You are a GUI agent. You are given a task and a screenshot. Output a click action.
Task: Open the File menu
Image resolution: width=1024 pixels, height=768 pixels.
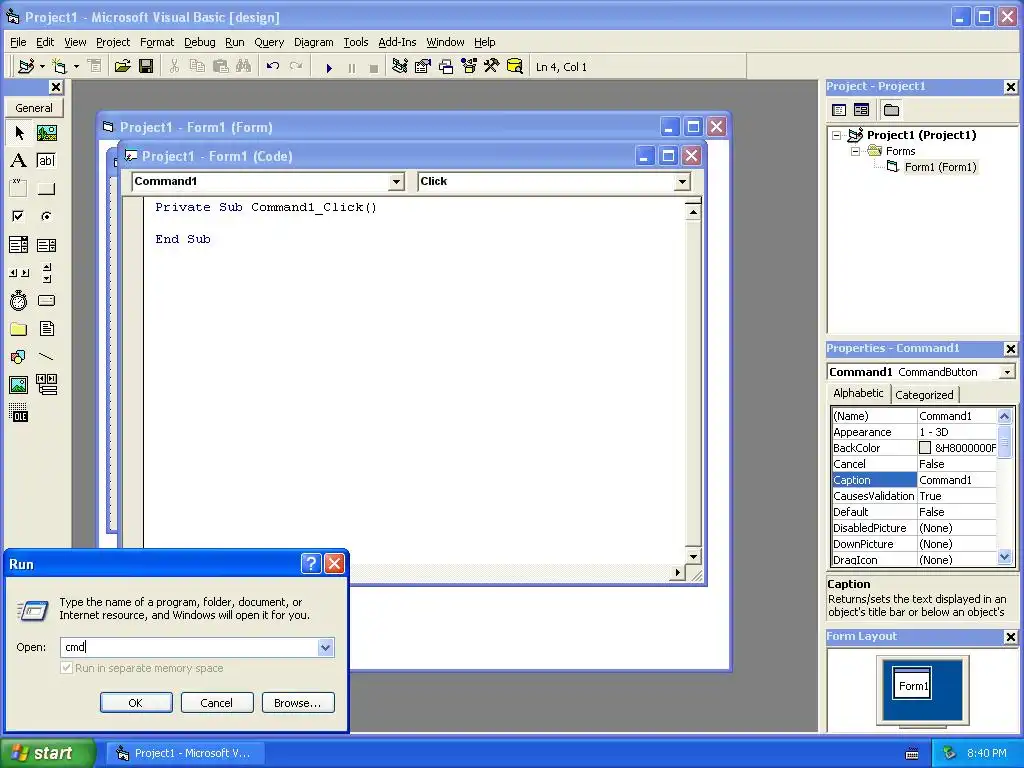tap(18, 42)
